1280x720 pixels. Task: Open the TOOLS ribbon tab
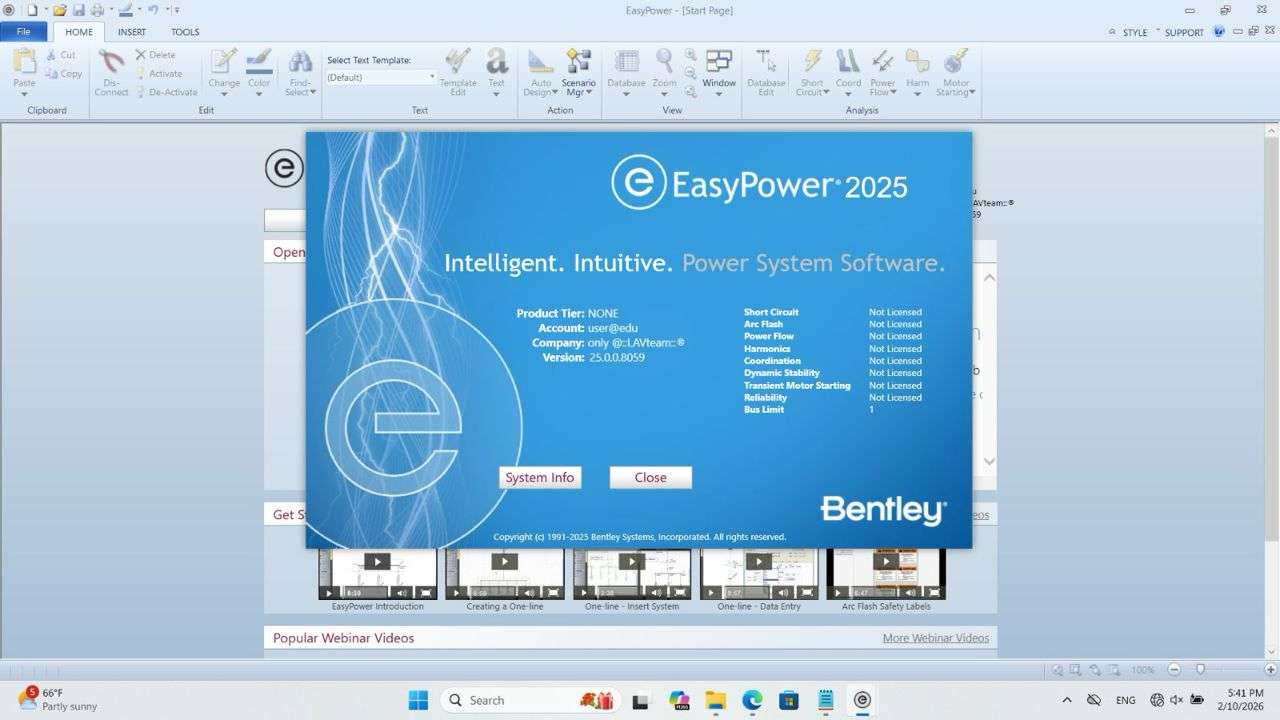click(x=185, y=32)
